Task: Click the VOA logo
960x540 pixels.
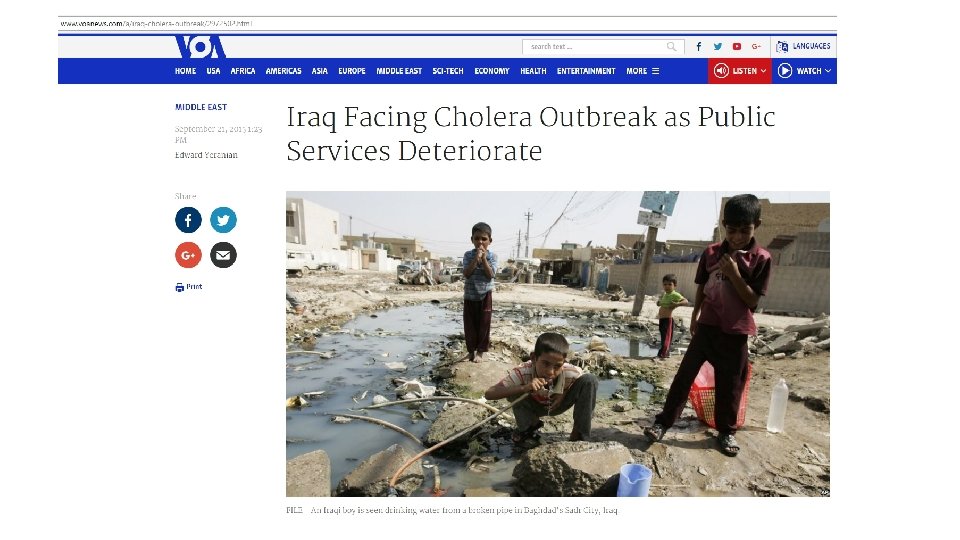Action: tap(200, 47)
